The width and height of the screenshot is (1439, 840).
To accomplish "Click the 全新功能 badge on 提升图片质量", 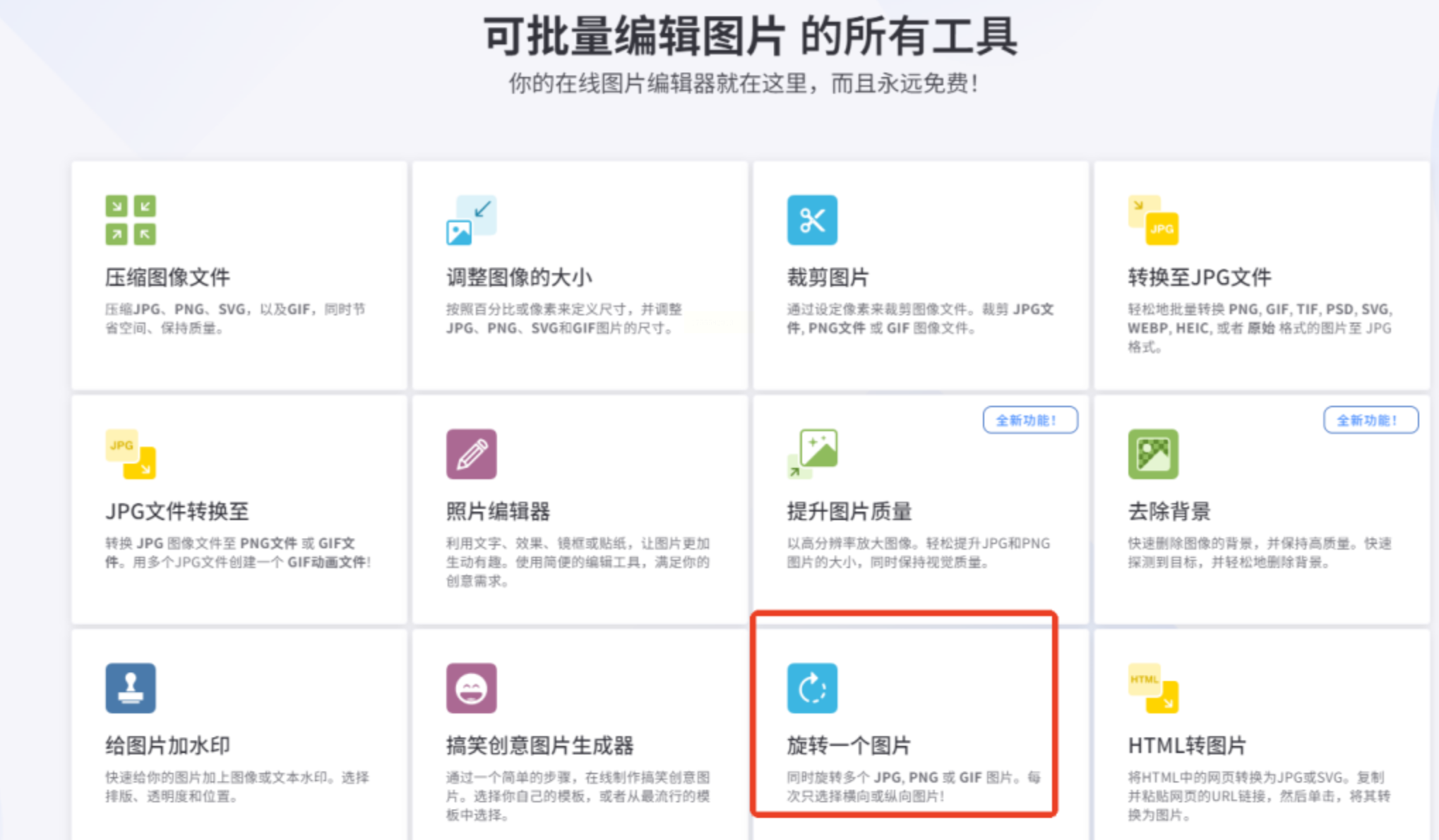I will click(1029, 420).
